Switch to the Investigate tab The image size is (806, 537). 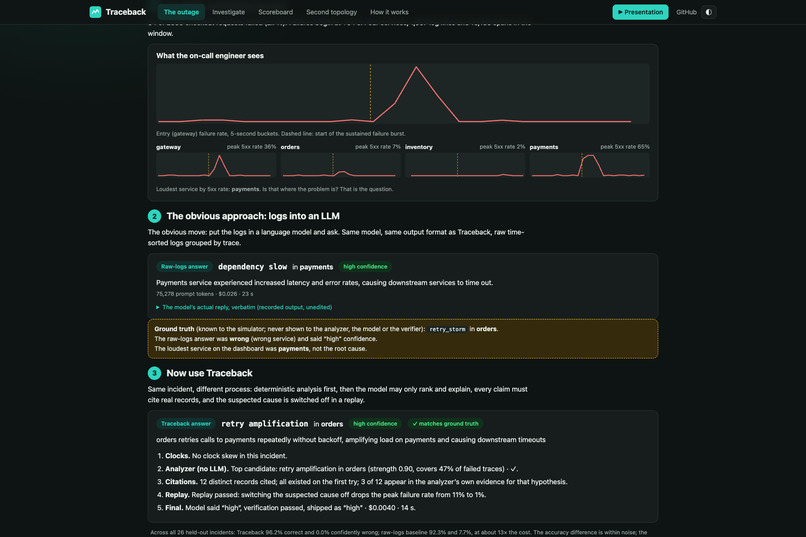228,12
